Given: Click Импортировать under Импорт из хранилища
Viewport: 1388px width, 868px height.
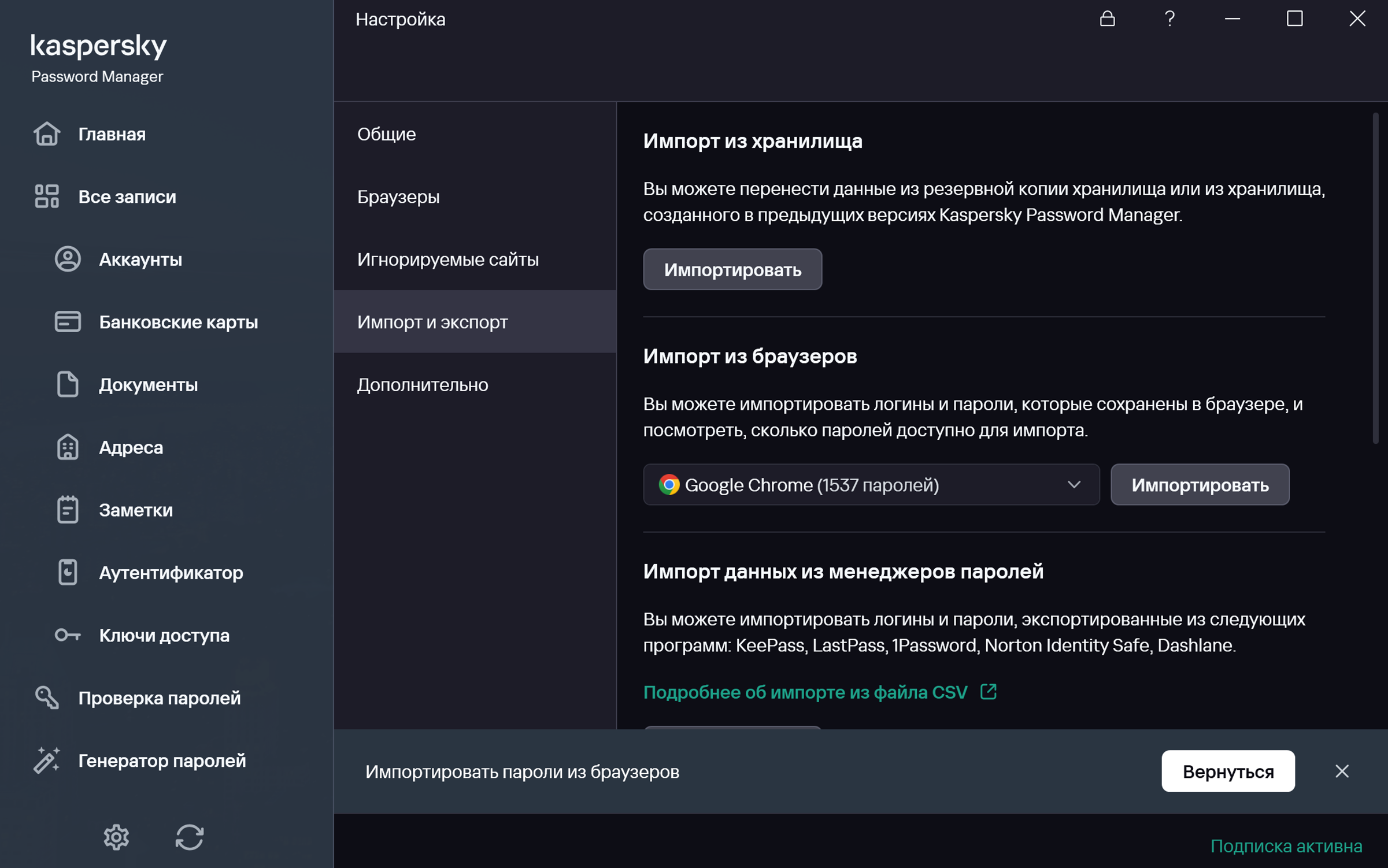Looking at the screenshot, I should (x=732, y=270).
